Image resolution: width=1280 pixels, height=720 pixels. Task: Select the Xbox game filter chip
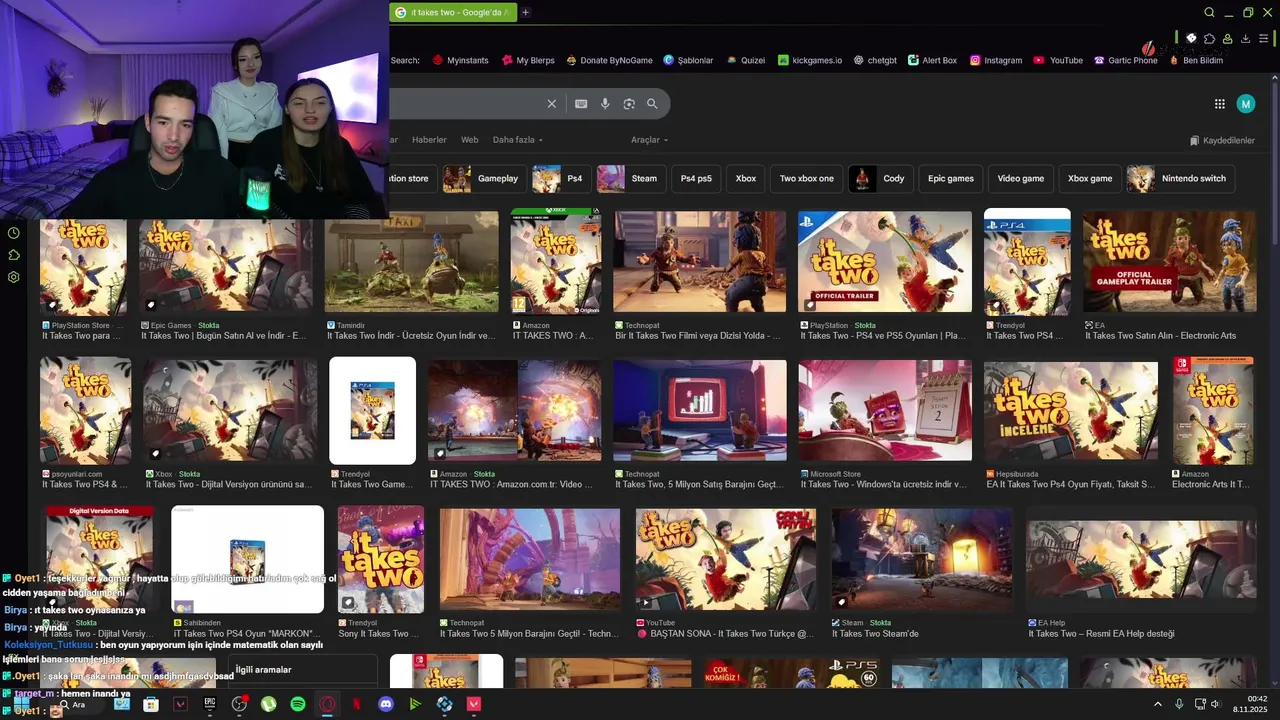pyautogui.click(x=1090, y=179)
